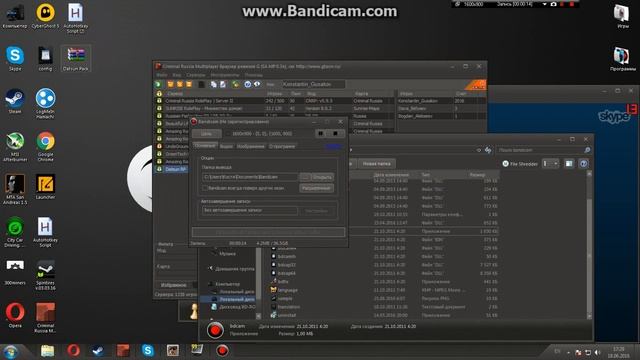The width and height of the screenshot is (640, 360).
Task: Click the refresh icon in Explorer address bar
Action: pos(488,150)
